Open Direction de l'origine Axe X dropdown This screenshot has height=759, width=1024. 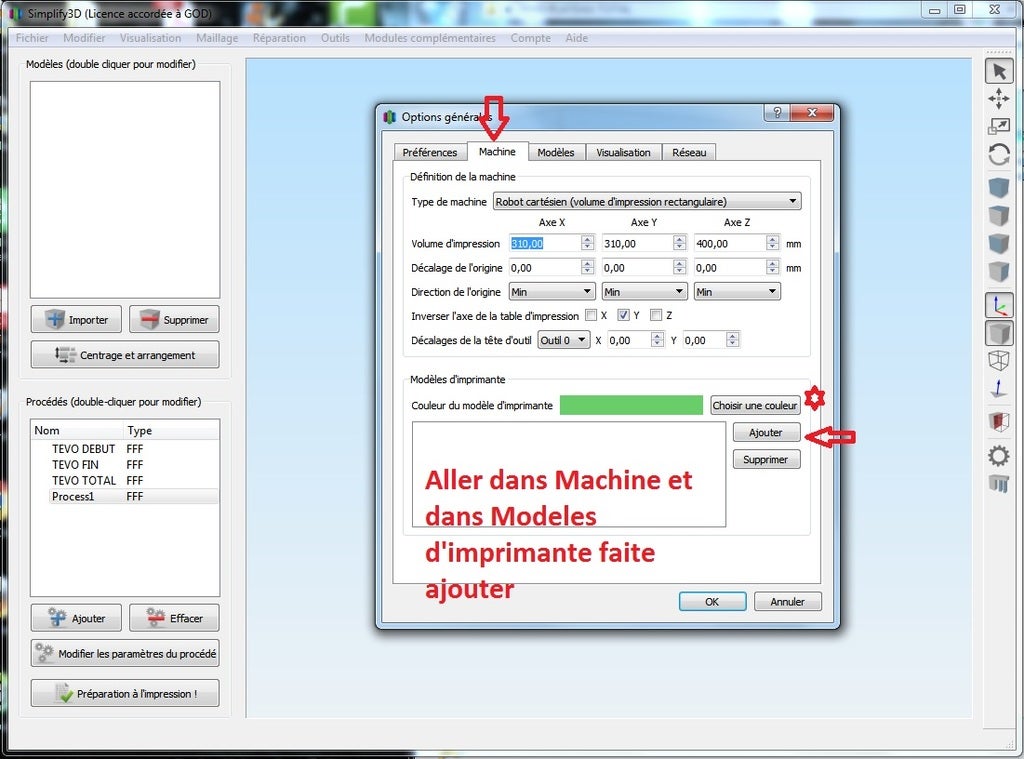tap(552, 291)
